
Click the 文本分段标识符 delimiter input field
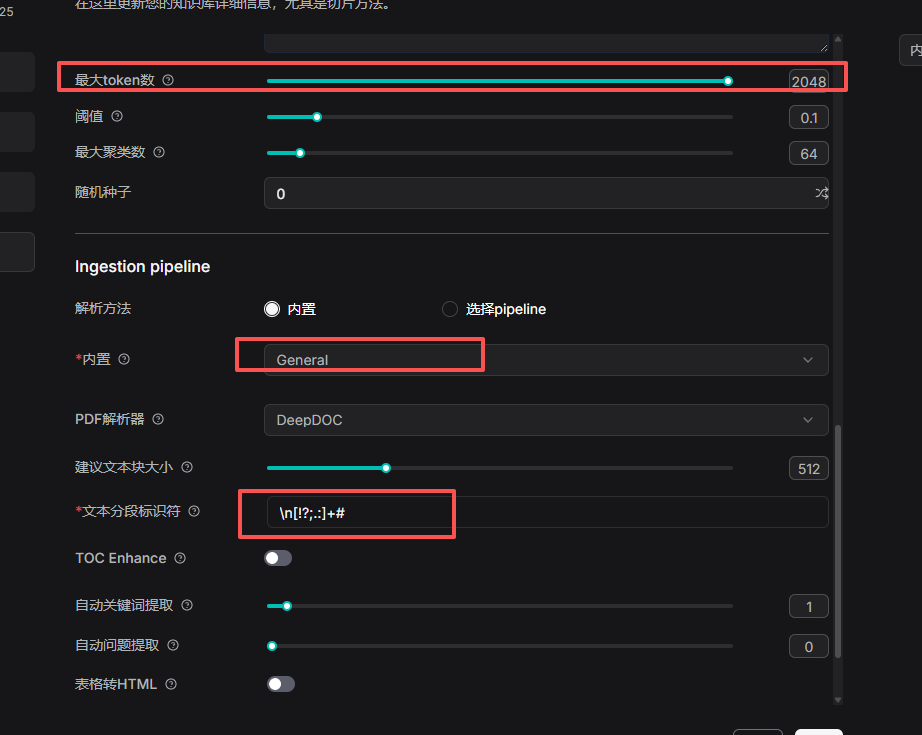pos(545,512)
